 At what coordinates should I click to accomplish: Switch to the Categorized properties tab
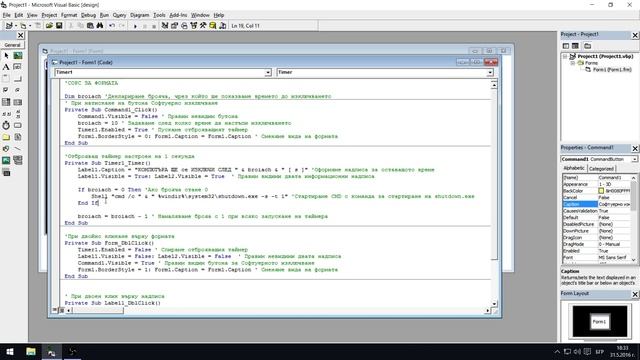click(601, 169)
